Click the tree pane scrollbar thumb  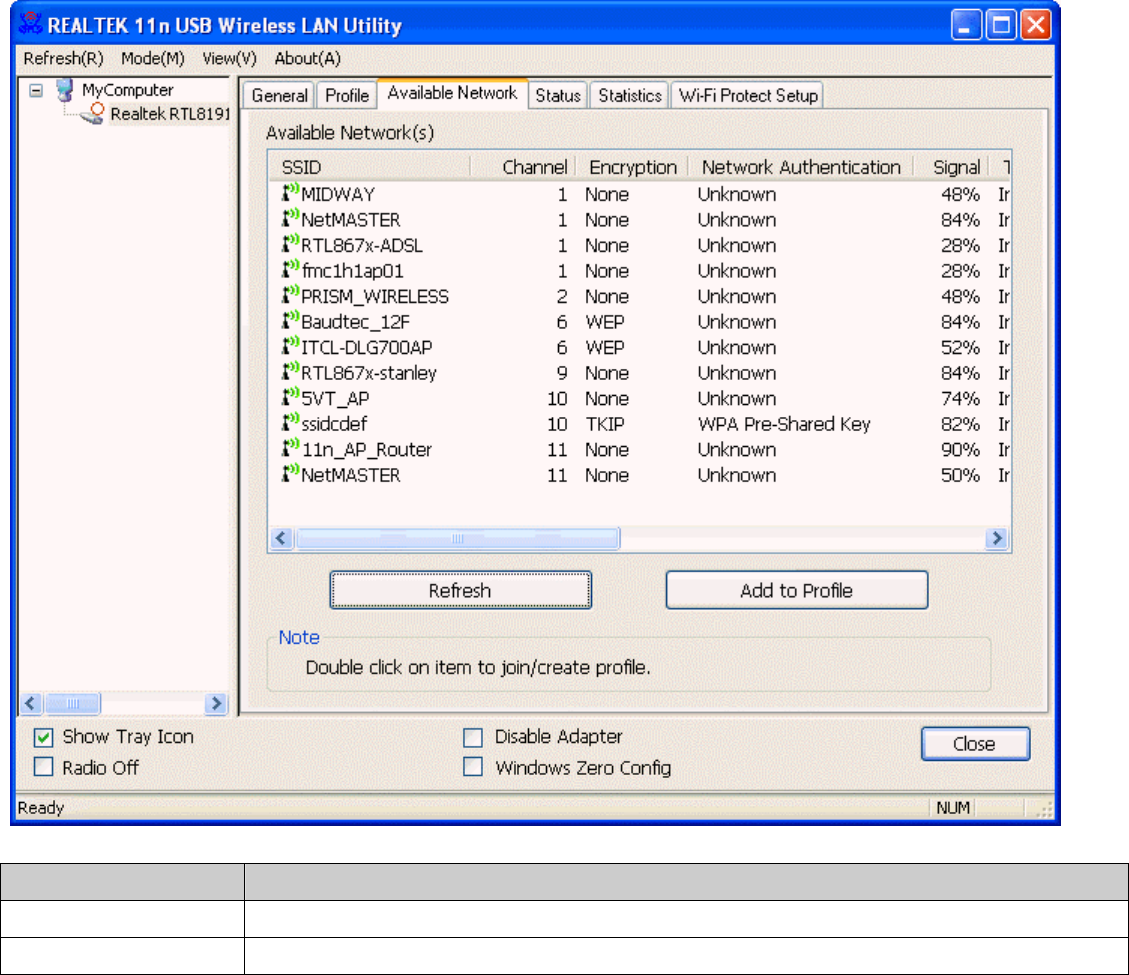73,703
